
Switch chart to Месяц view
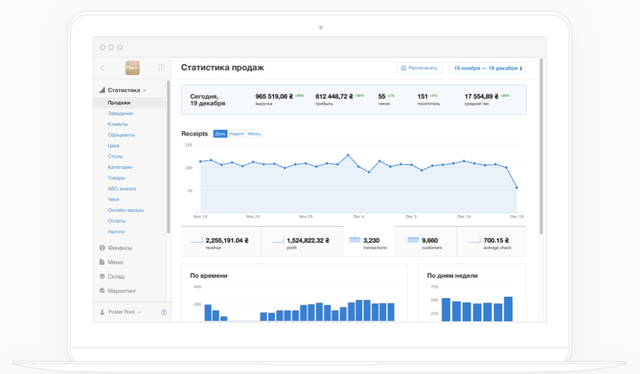[x=254, y=134]
